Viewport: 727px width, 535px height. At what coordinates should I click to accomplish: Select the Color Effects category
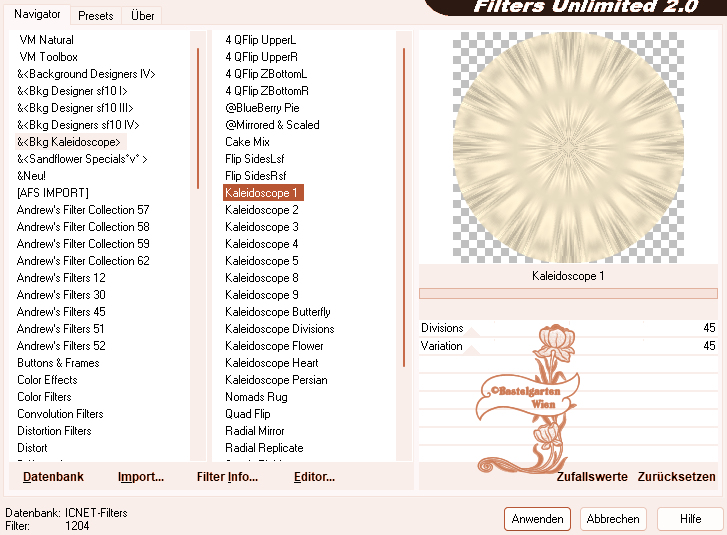click(47, 380)
